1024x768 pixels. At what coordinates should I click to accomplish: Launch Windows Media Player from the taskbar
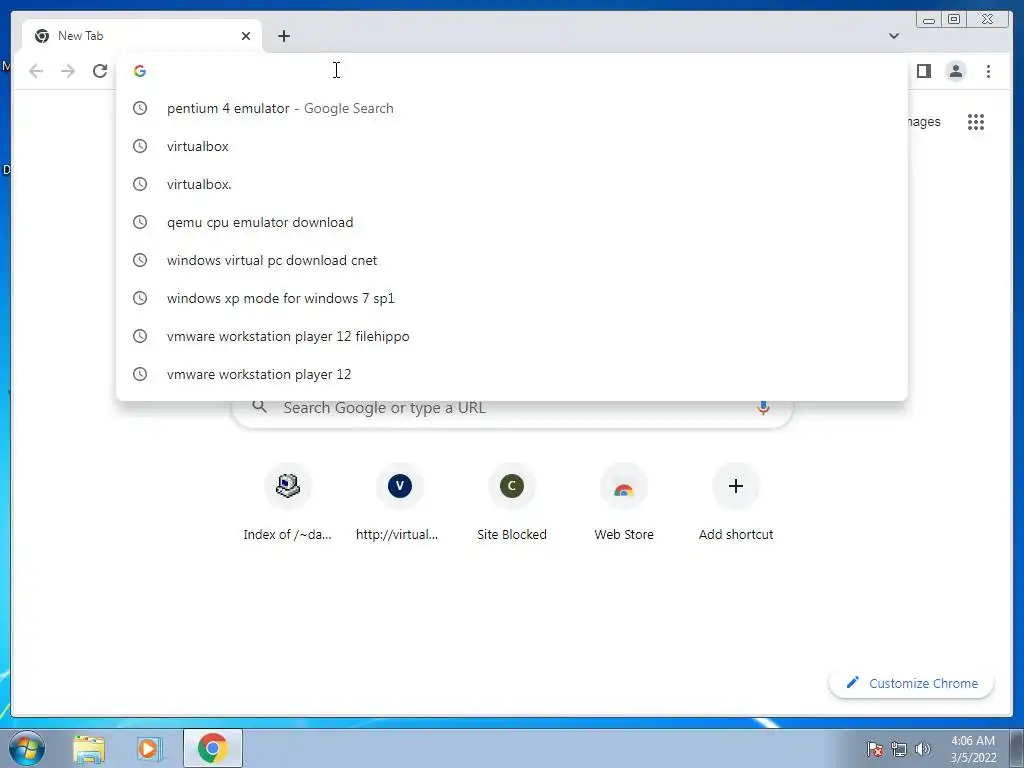tap(149, 749)
